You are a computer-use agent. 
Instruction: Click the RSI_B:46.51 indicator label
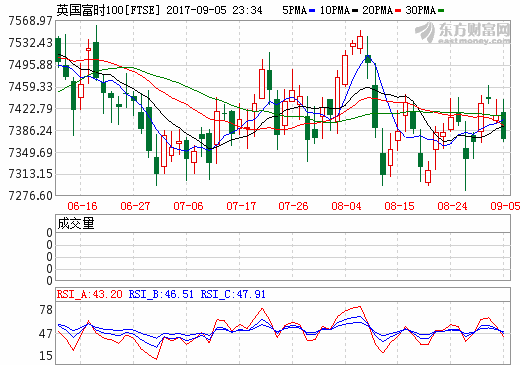click(x=161, y=294)
